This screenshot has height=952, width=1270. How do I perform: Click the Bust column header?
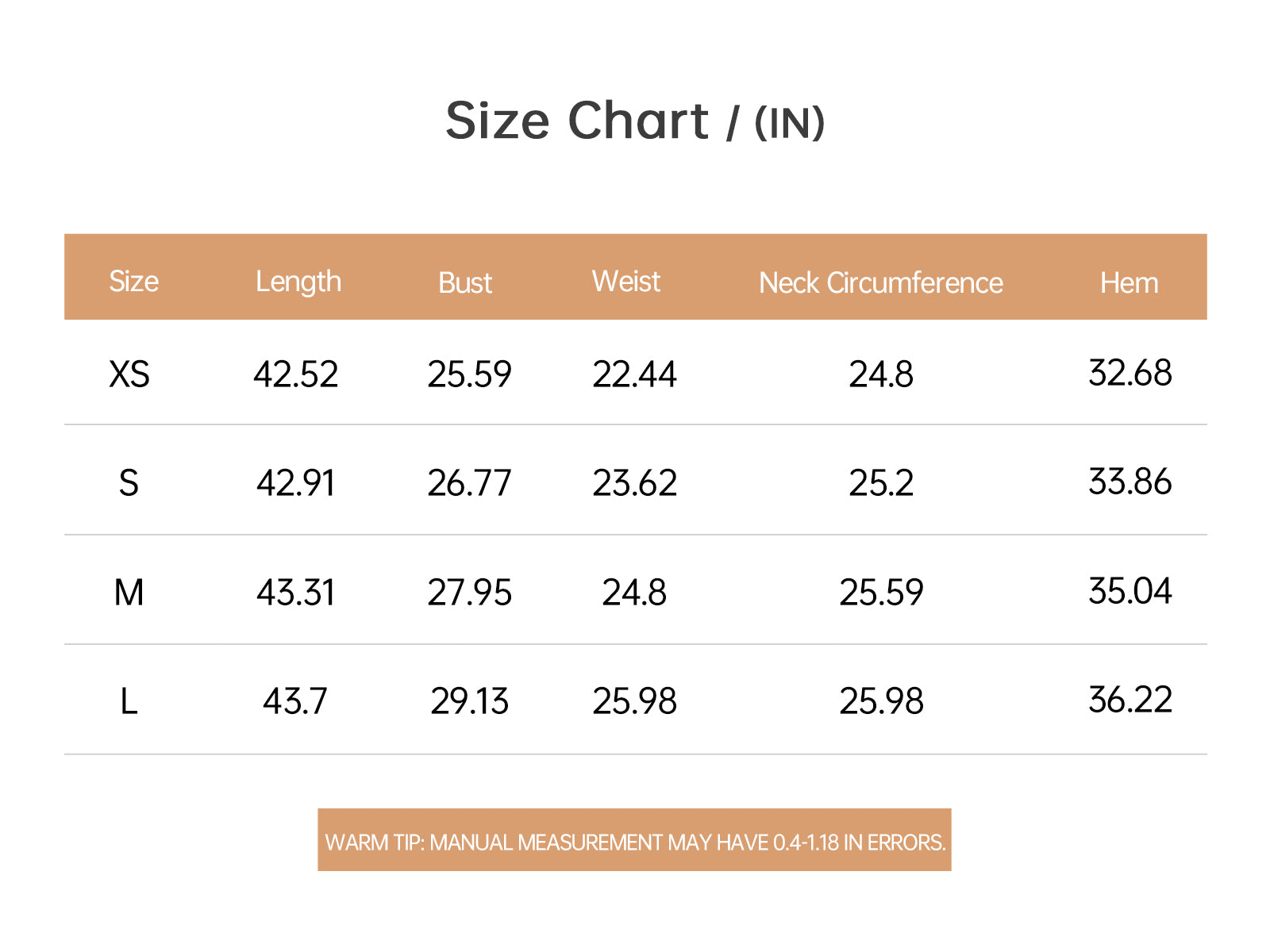(x=465, y=283)
